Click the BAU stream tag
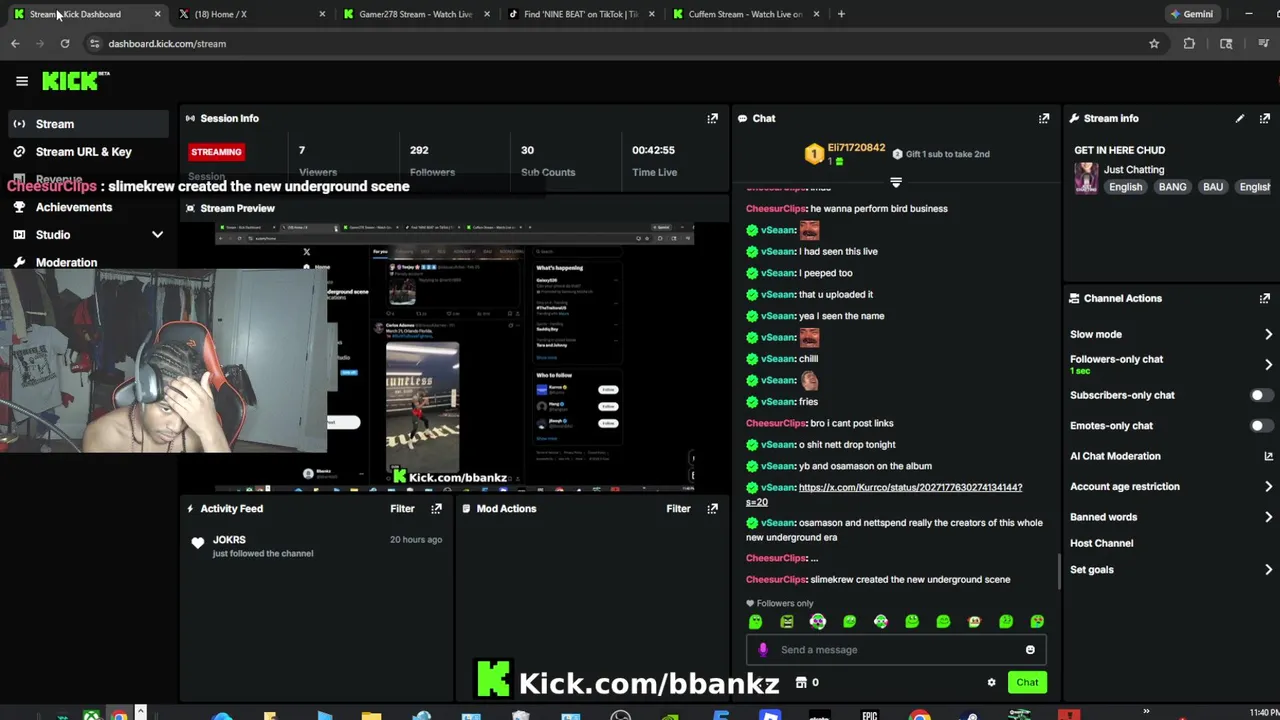1280x720 pixels. click(1213, 187)
